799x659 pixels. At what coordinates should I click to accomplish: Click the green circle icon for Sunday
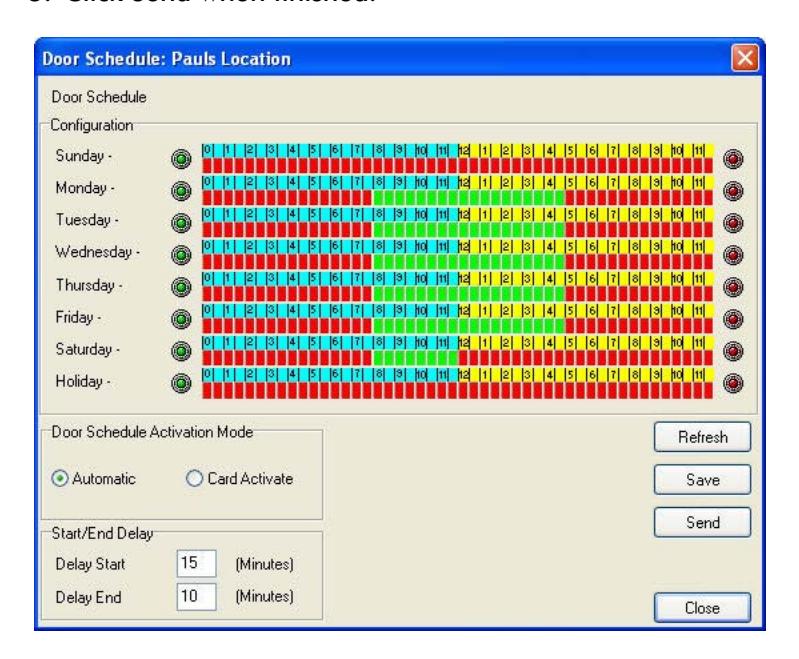click(181, 159)
